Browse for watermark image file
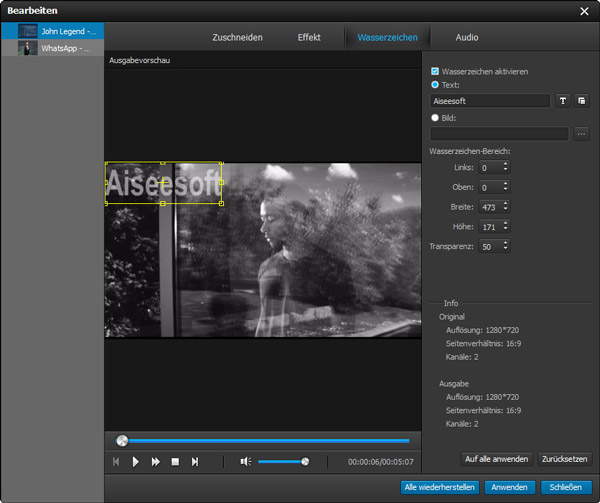 pos(582,134)
